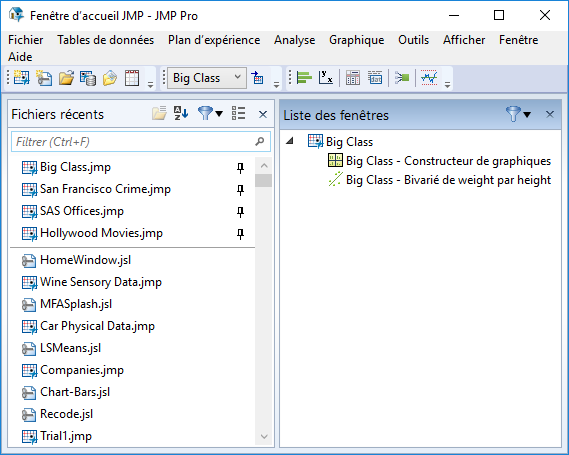The height and width of the screenshot is (455, 569).
Task: Unpin San Francisco Crime.jmp
Action: [240, 190]
